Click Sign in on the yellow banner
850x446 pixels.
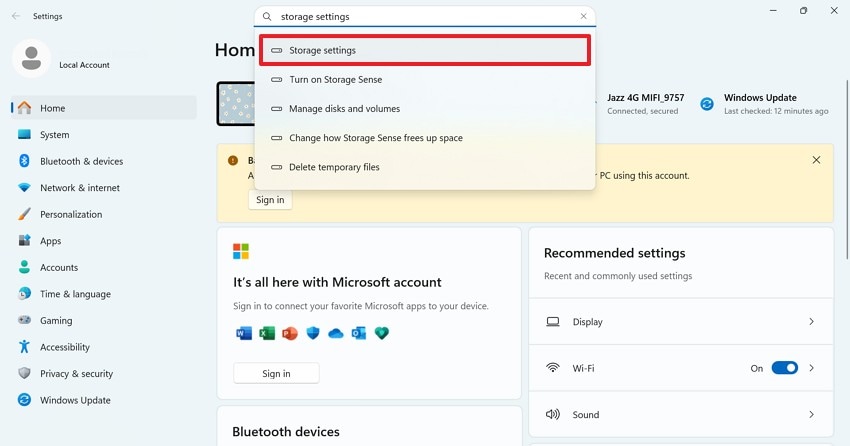(x=270, y=199)
